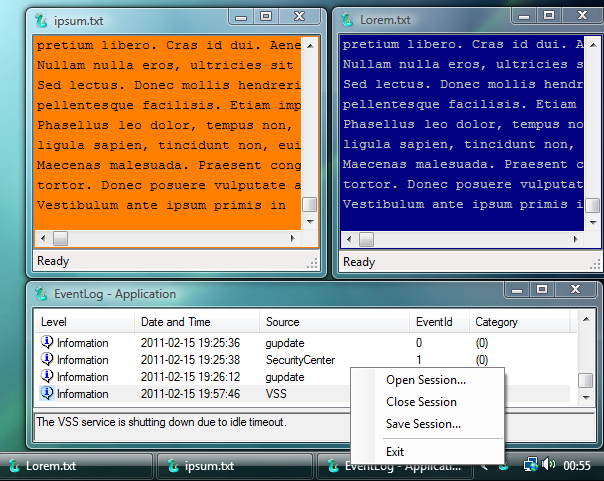Image resolution: width=604 pixels, height=481 pixels.
Task: Click the info icon of the SecurityCenter event
Action: [47, 359]
